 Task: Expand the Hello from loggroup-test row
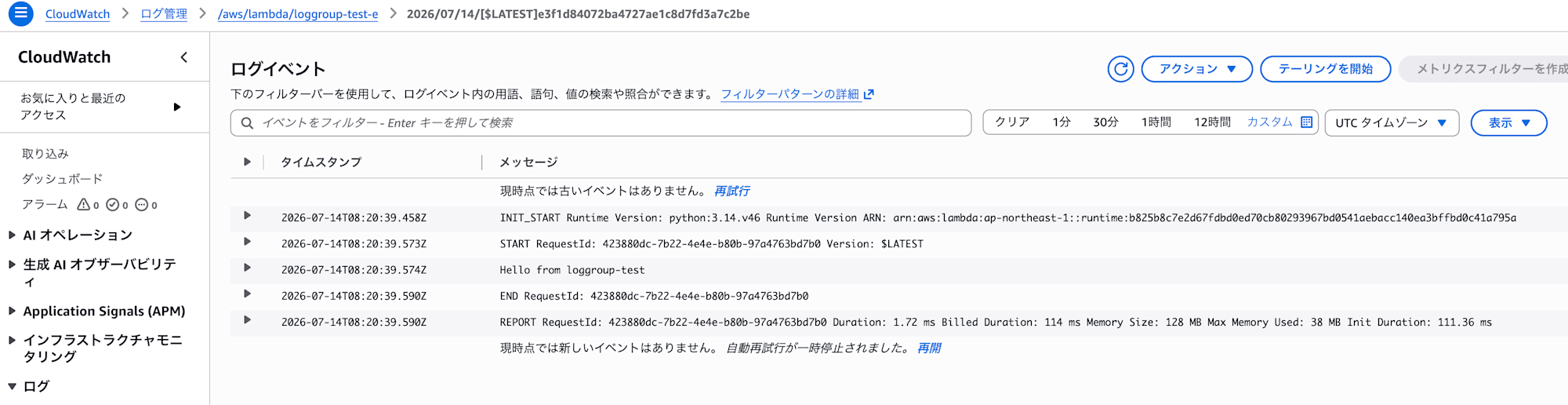click(x=247, y=268)
